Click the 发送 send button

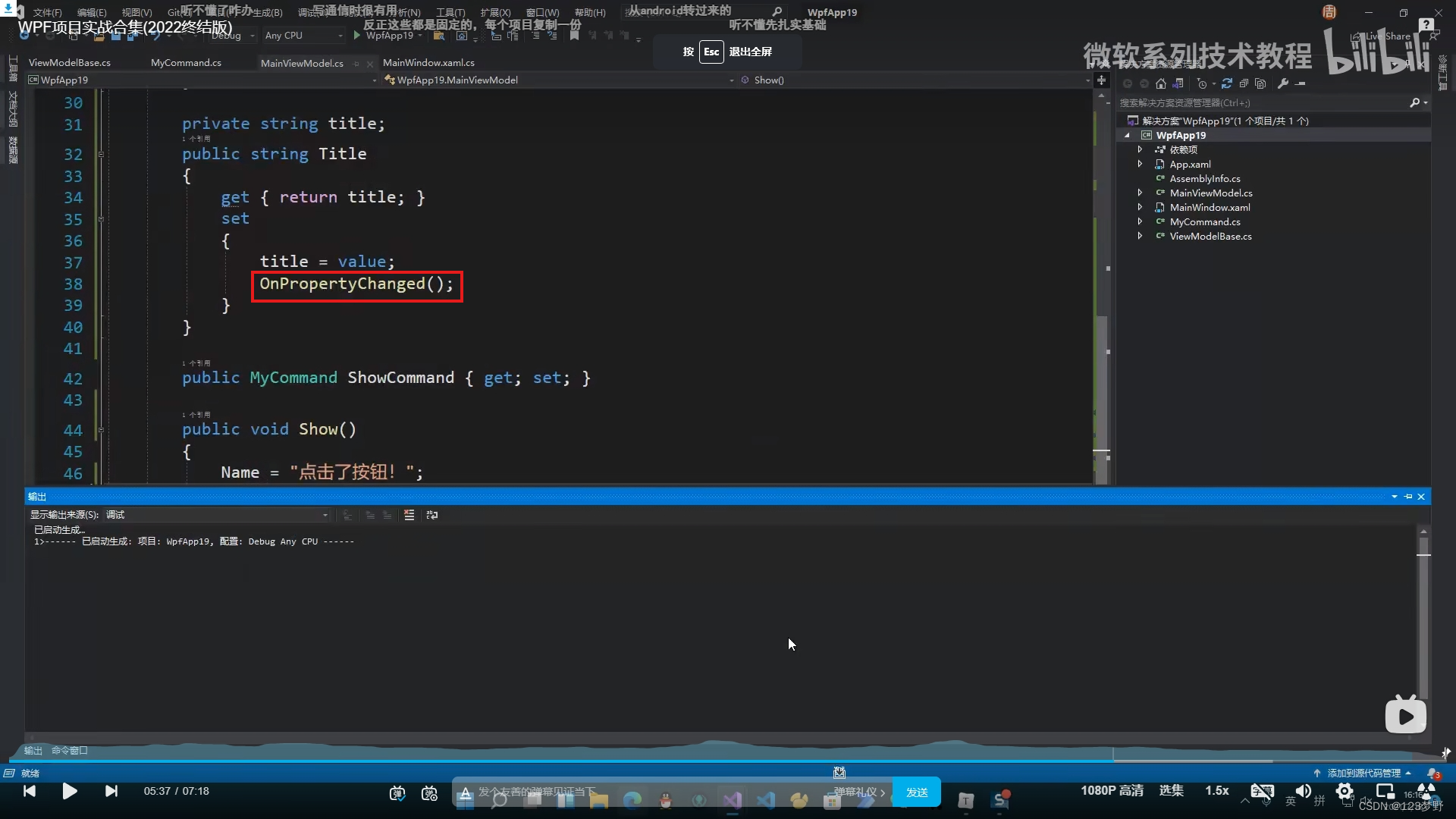click(x=916, y=792)
